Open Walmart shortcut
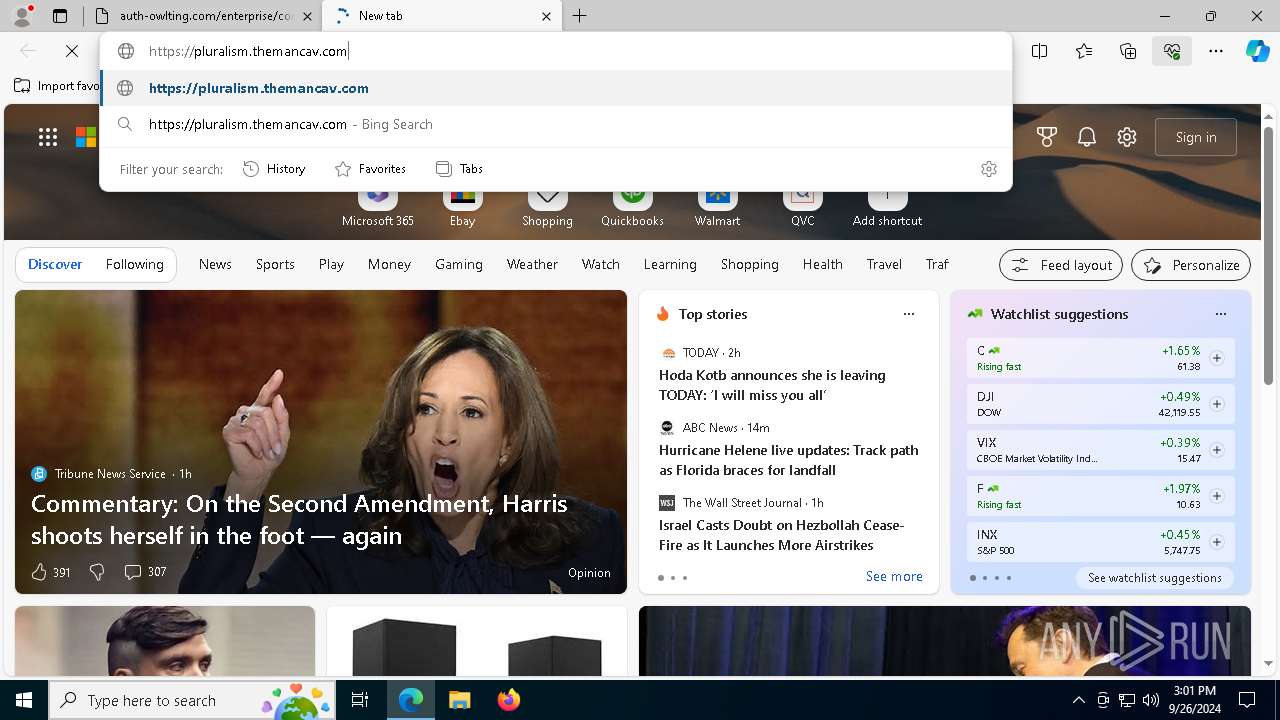 pos(717,207)
